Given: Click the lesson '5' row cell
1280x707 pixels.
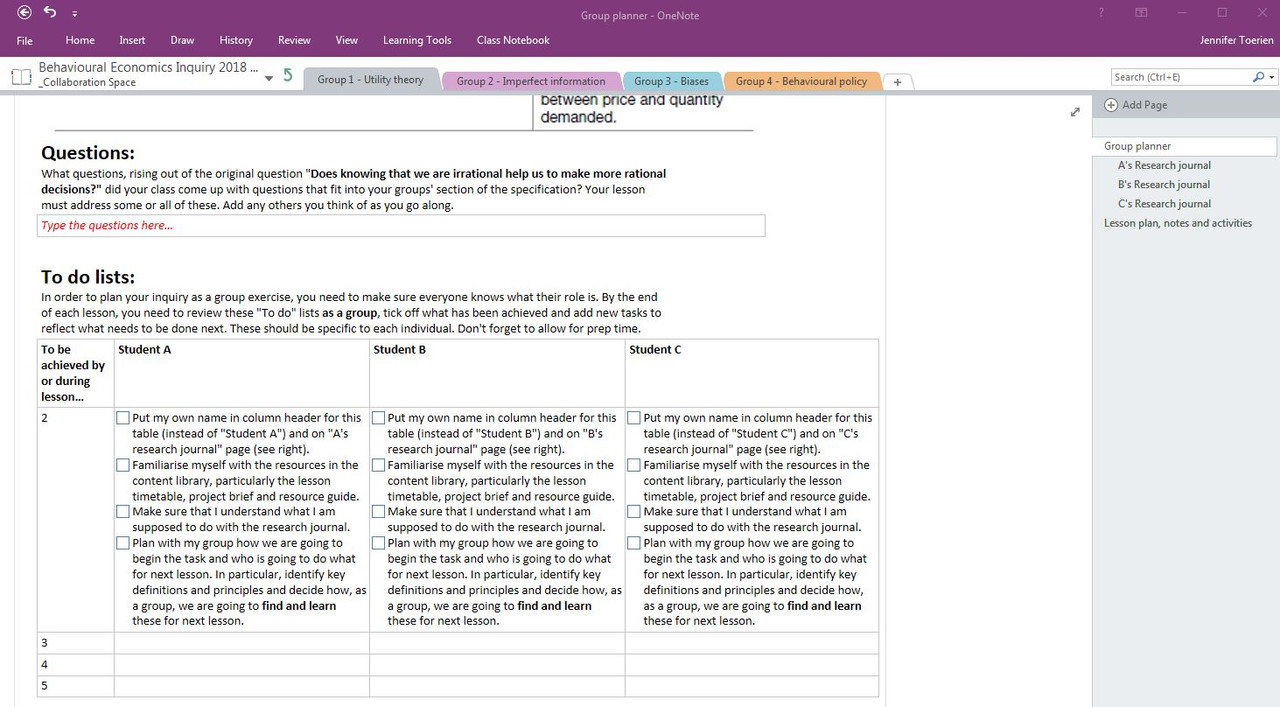Looking at the screenshot, I should (76, 686).
